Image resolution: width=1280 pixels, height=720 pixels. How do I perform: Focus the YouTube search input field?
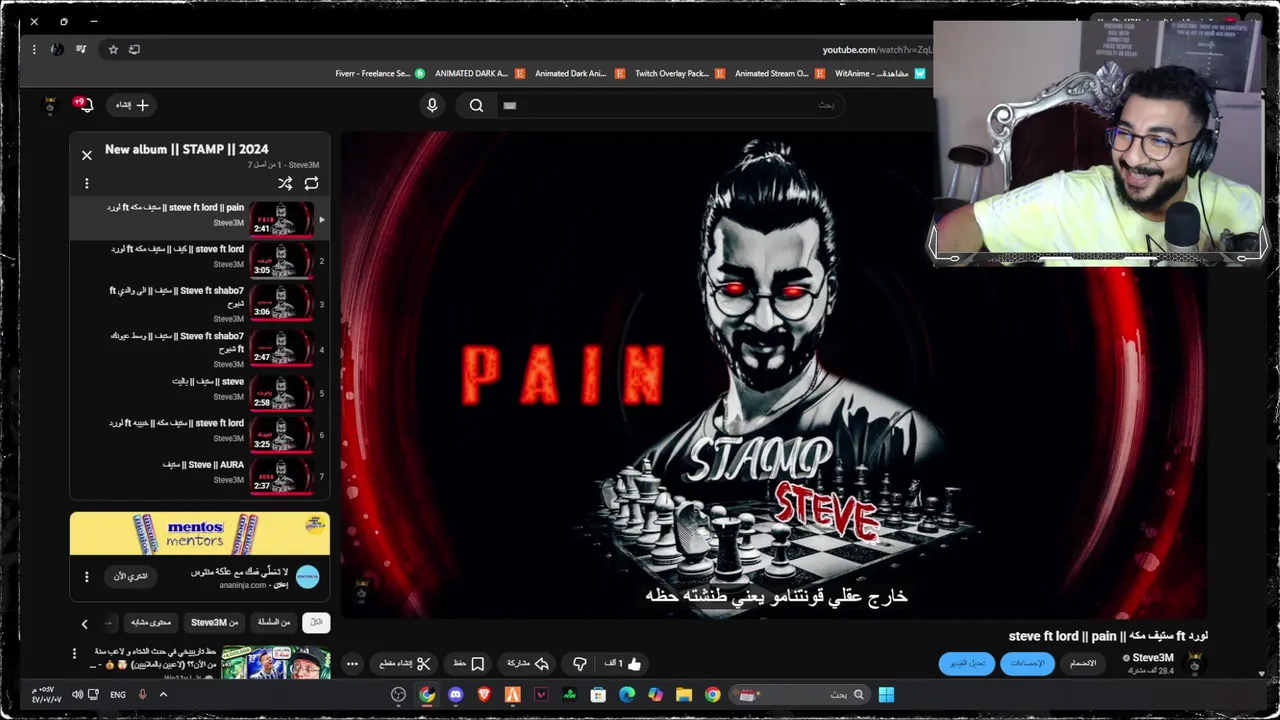(670, 105)
